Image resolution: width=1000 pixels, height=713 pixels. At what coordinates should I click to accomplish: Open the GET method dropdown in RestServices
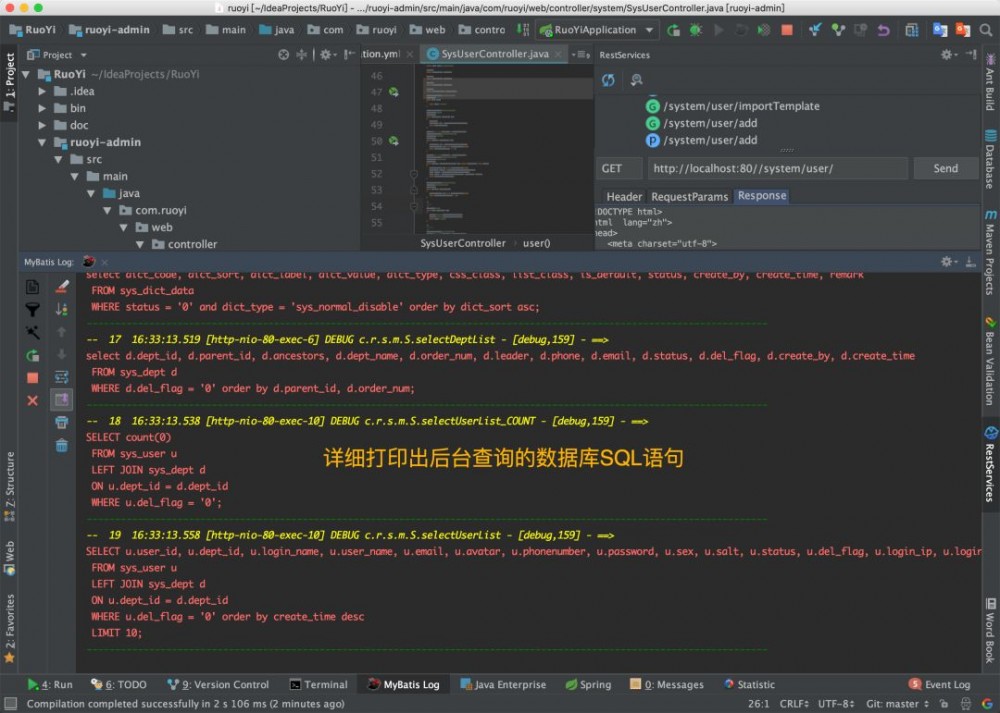pyautogui.click(x=618, y=168)
